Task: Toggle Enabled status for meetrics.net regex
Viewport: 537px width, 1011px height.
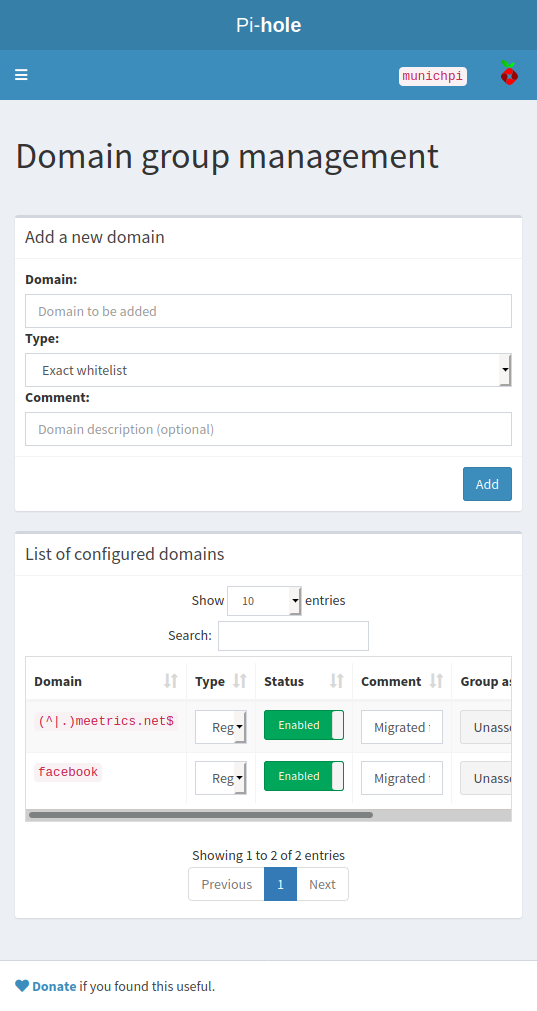Action: pyautogui.click(x=304, y=725)
